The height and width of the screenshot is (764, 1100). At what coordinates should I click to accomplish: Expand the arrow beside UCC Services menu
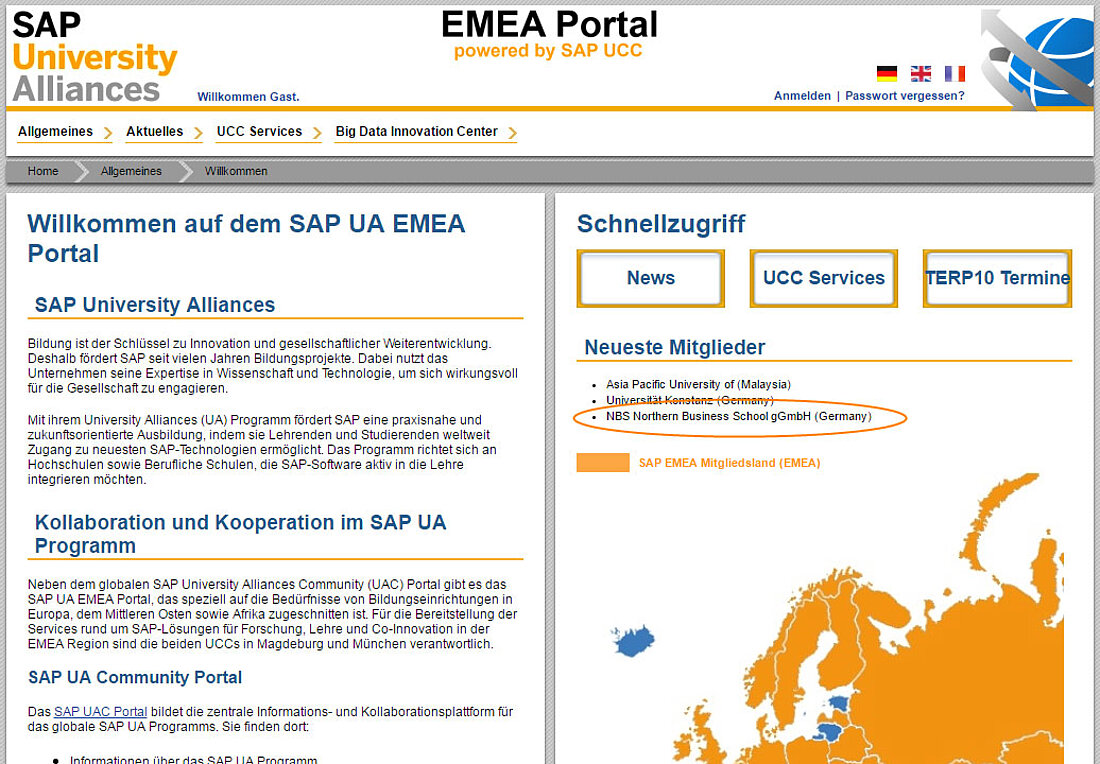[x=316, y=133]
